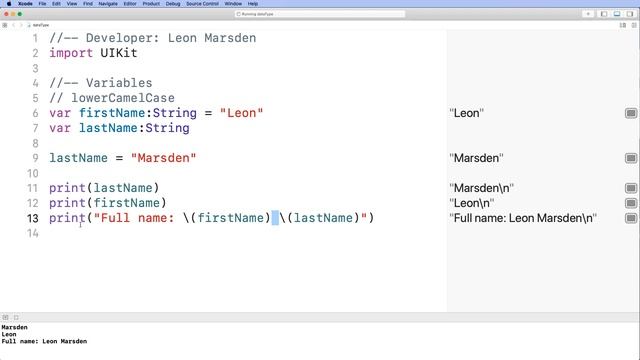Click the "// lowerCamelCase" comment
Image resolution: width=640 pixels, height=360 pixels.
coord(112,98)
